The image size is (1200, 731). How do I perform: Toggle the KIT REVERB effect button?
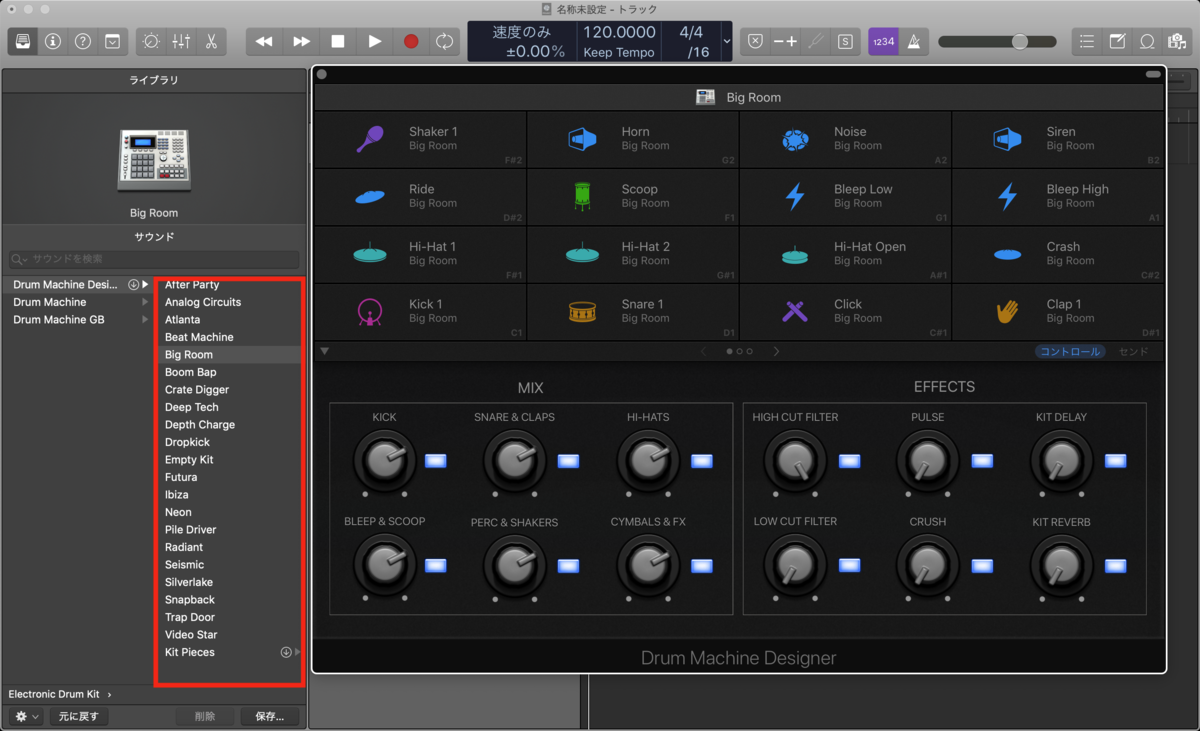1116,565
